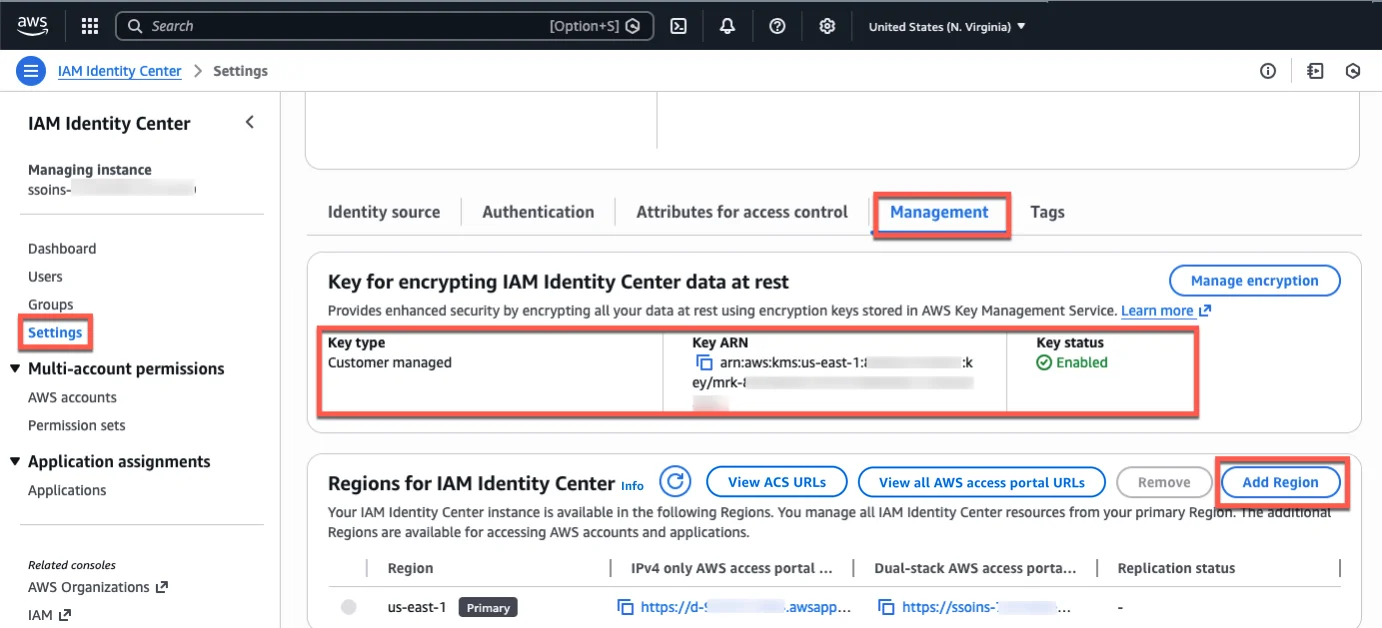Collapse the IAM Identity Center sidebar
The width and height of the screenshot is (1382, 628).
pos(249,121)
